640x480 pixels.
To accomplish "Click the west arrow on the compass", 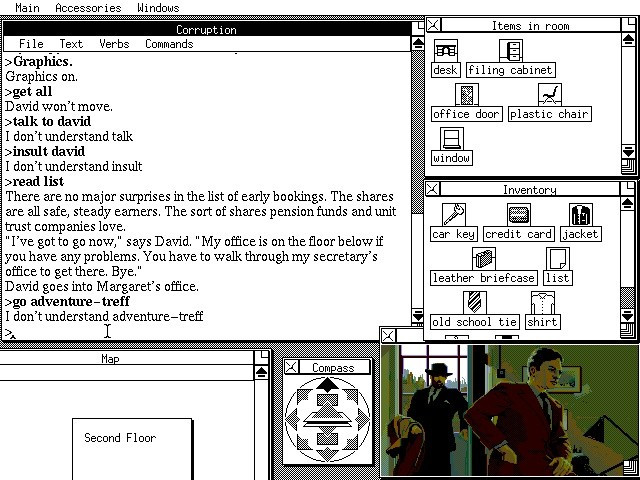I will [x=292, y=419].
